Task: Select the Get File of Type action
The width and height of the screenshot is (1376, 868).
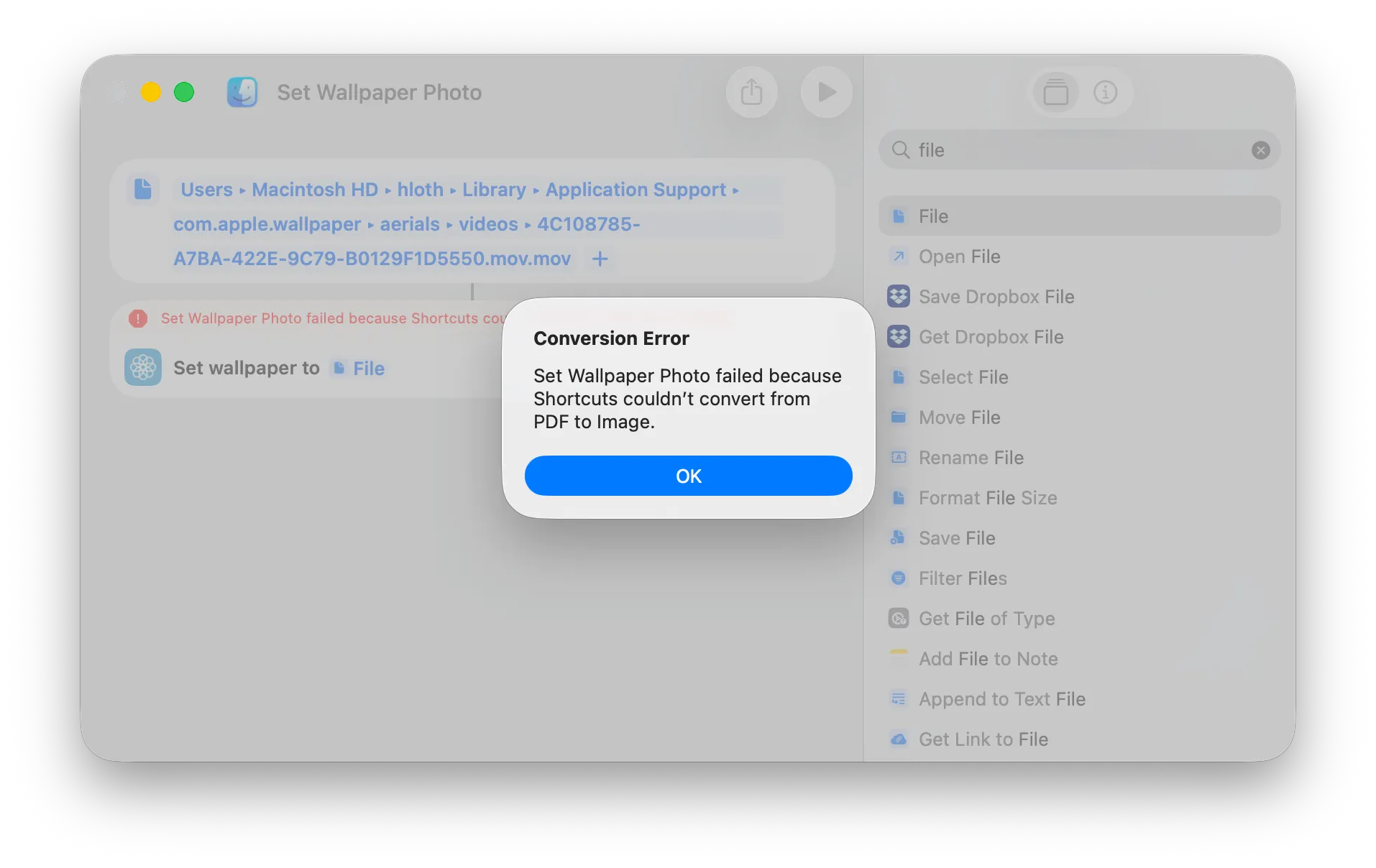Action: pyautogui.click(x=1079, y=619)
